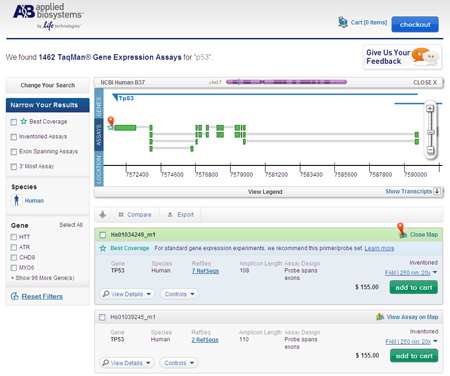The height and width of the screenshot is (376, 450).
Task: Open View Details dropdown for Hs01039245_m1
Action: point(127,363)
